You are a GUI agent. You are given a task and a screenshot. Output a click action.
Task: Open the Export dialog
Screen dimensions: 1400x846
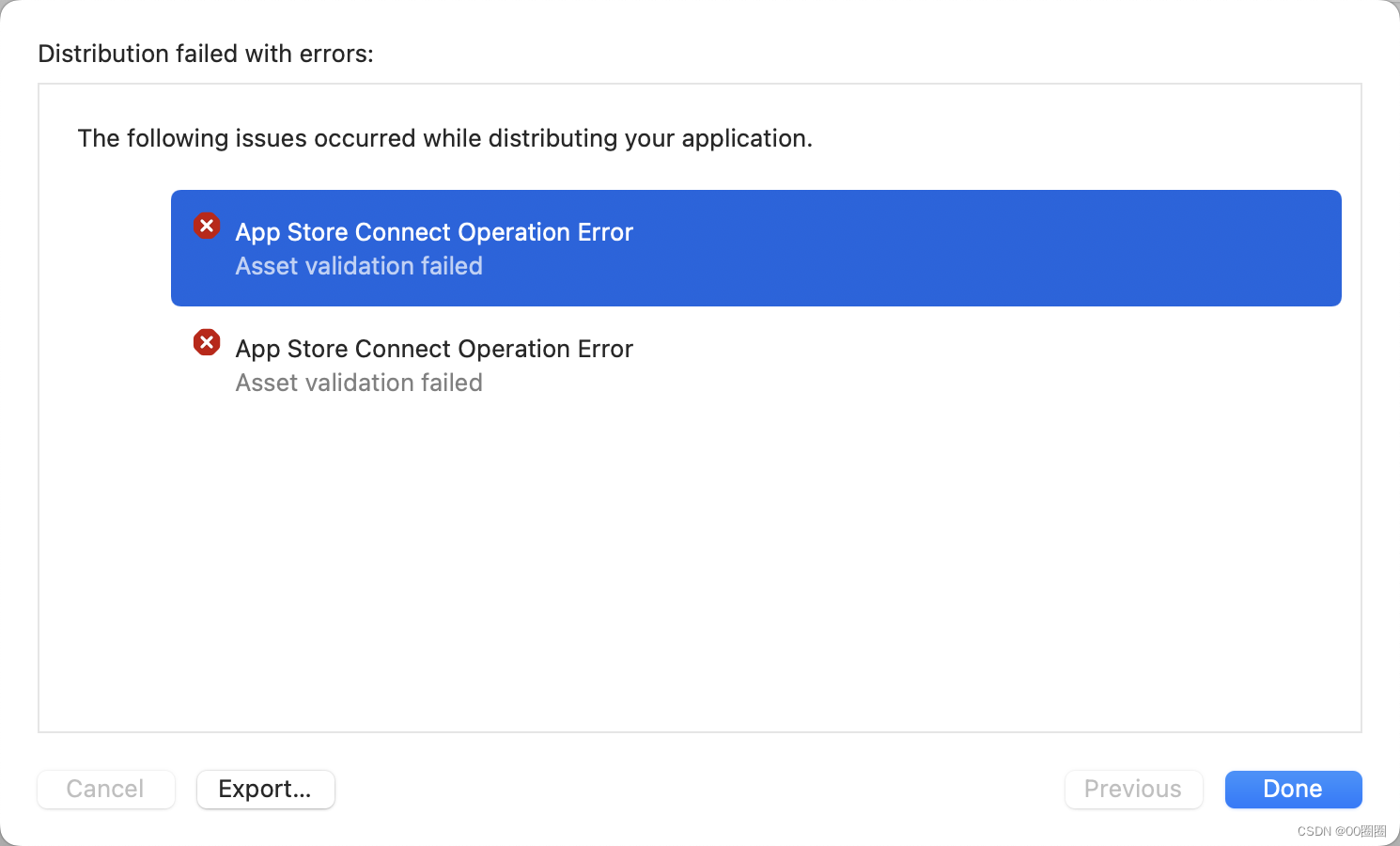tap(265, 790)
